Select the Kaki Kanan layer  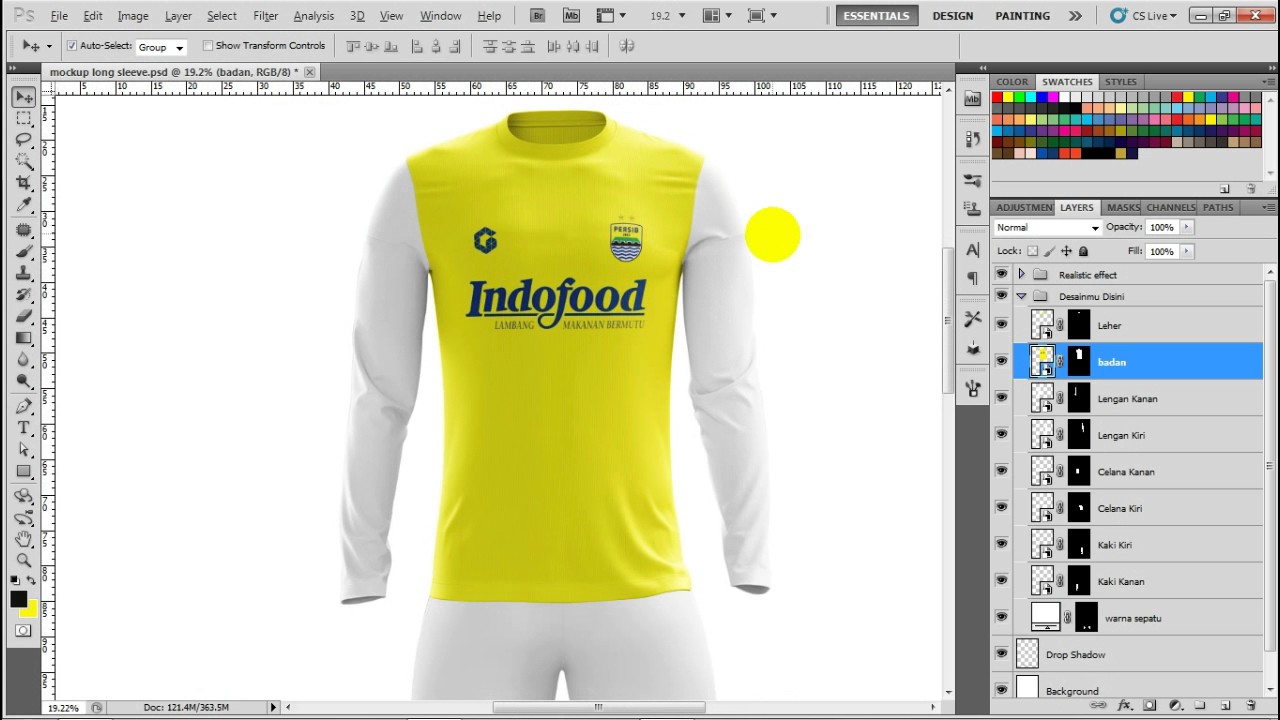tap(1139, 581)
